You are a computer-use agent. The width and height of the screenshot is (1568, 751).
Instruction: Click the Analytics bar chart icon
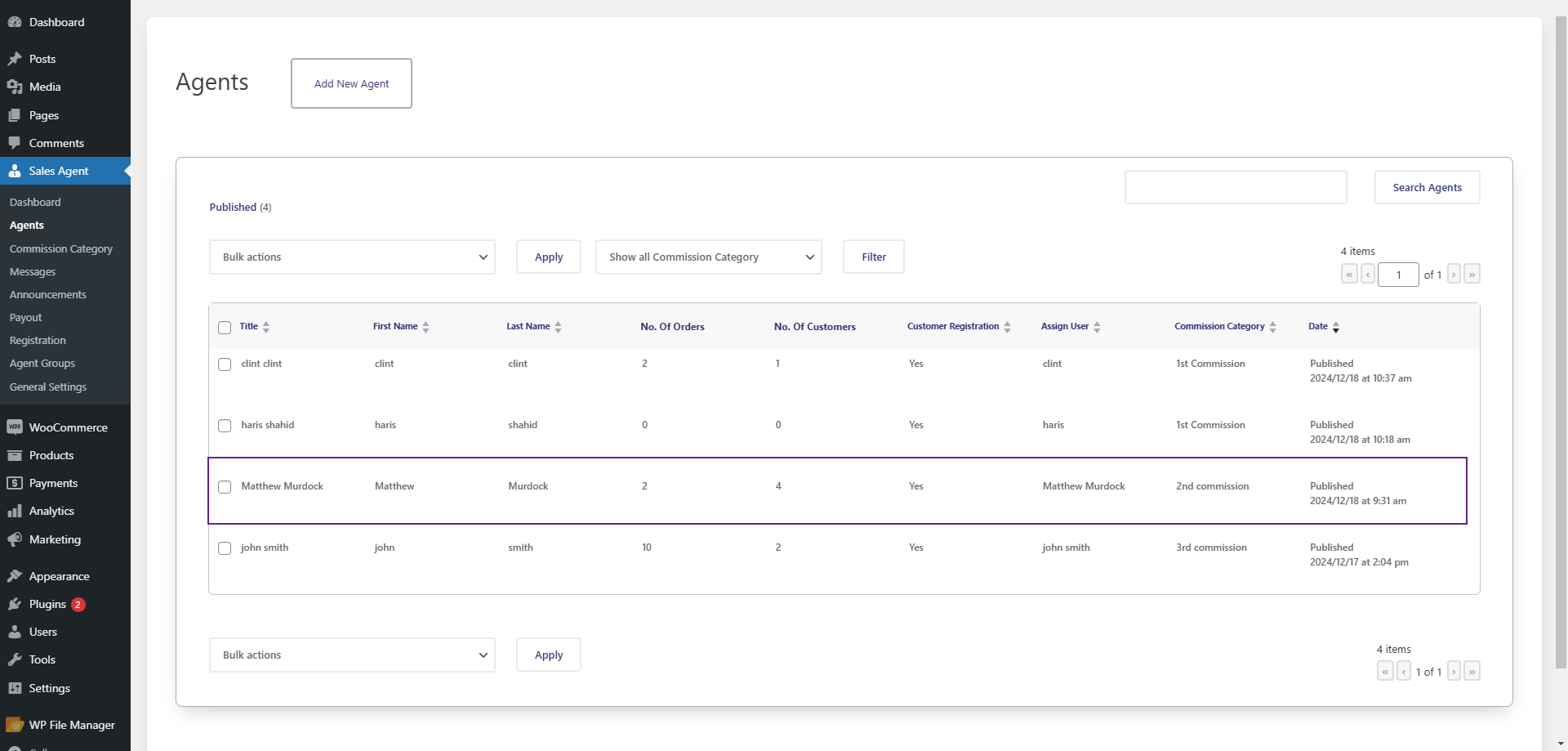15,511
